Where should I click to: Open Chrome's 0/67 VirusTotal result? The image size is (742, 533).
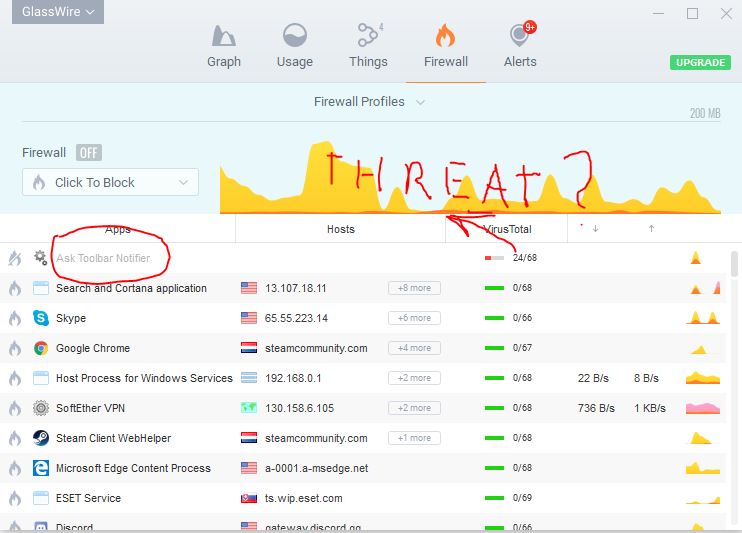[522, 348]
